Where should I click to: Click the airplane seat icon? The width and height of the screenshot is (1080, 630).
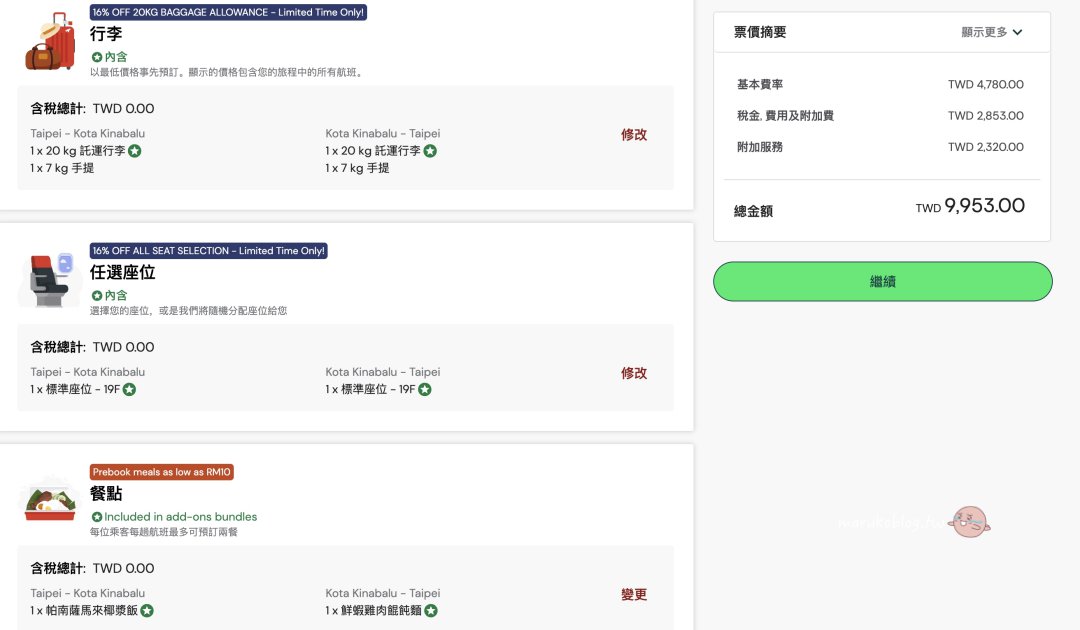tap(50, 280)
